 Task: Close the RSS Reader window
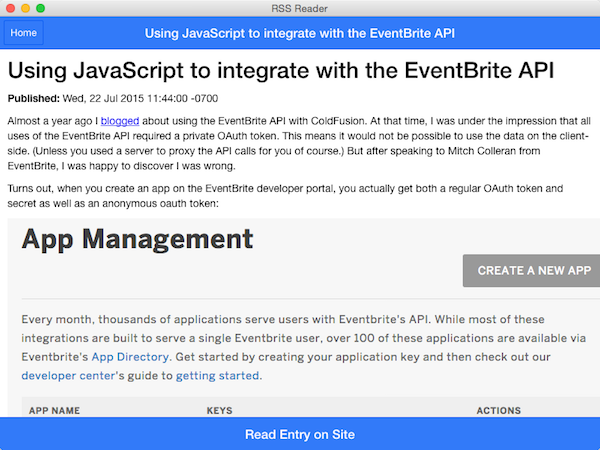tap(10, 8)
